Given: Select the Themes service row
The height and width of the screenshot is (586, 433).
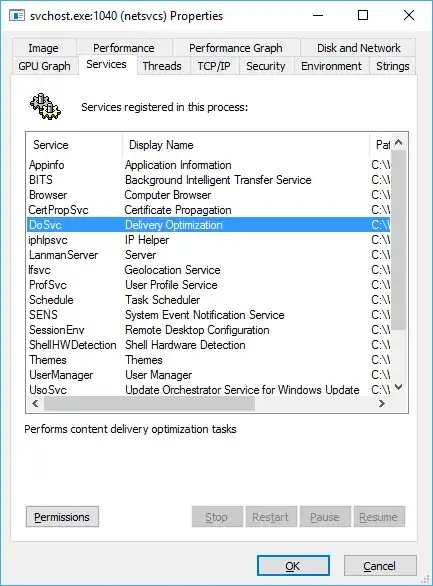Looking at the screenshot, I should click(208, 360).
